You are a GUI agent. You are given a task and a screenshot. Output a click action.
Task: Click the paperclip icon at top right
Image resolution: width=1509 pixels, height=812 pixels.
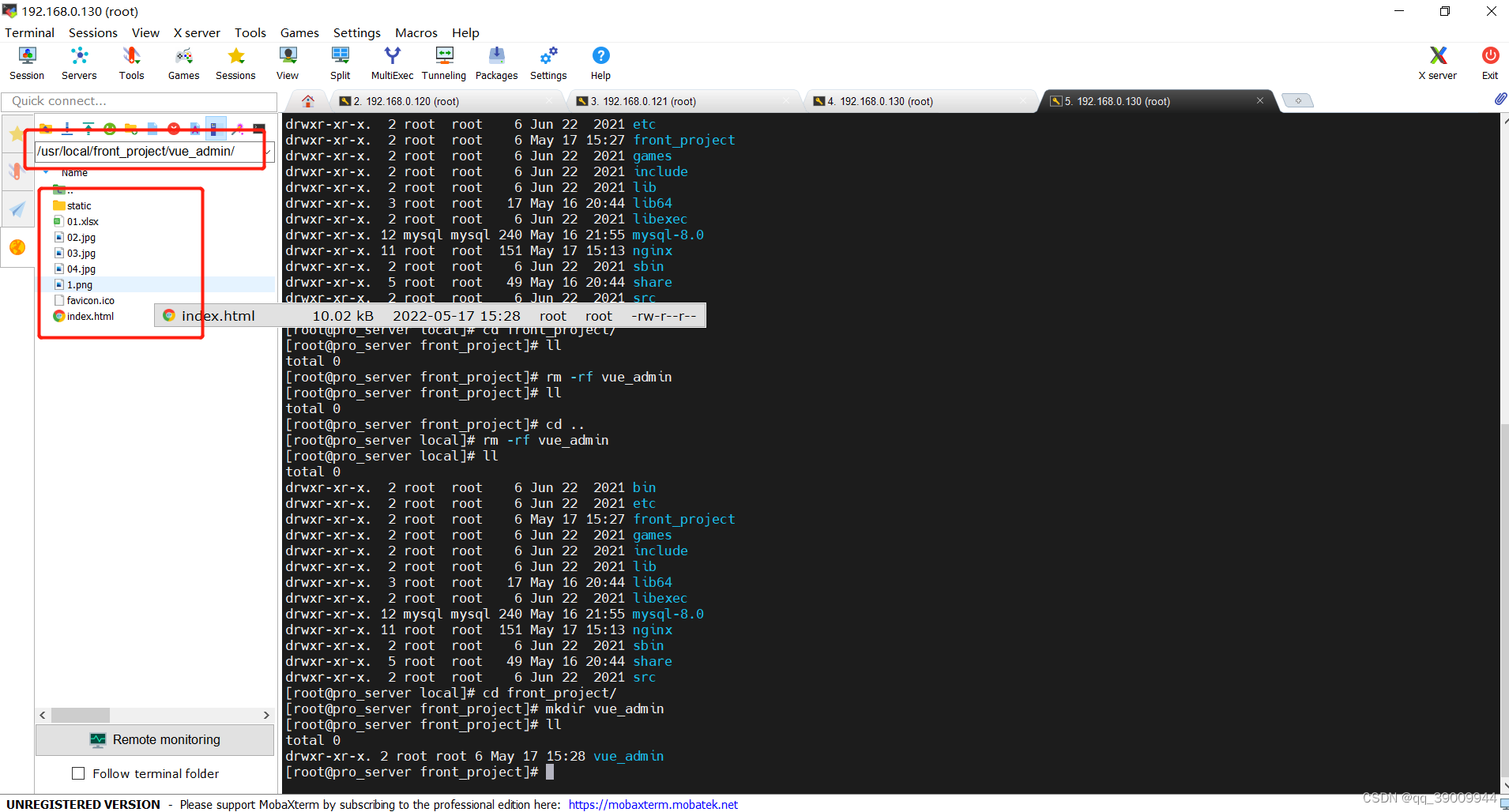click(1500, 99)
